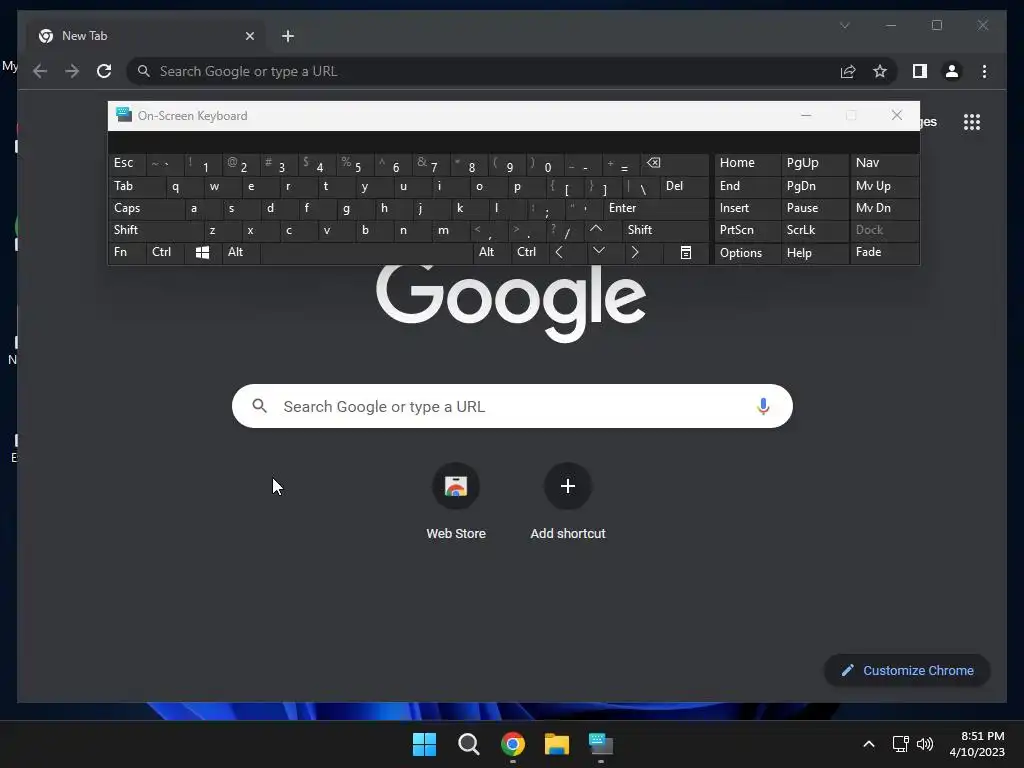Click the q key on keyboard
The image size is (1024, 768).
coord(185,186)
